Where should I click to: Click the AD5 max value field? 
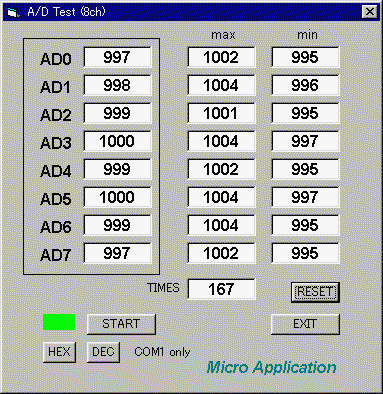pyautogui.click(x=221, y=197)
